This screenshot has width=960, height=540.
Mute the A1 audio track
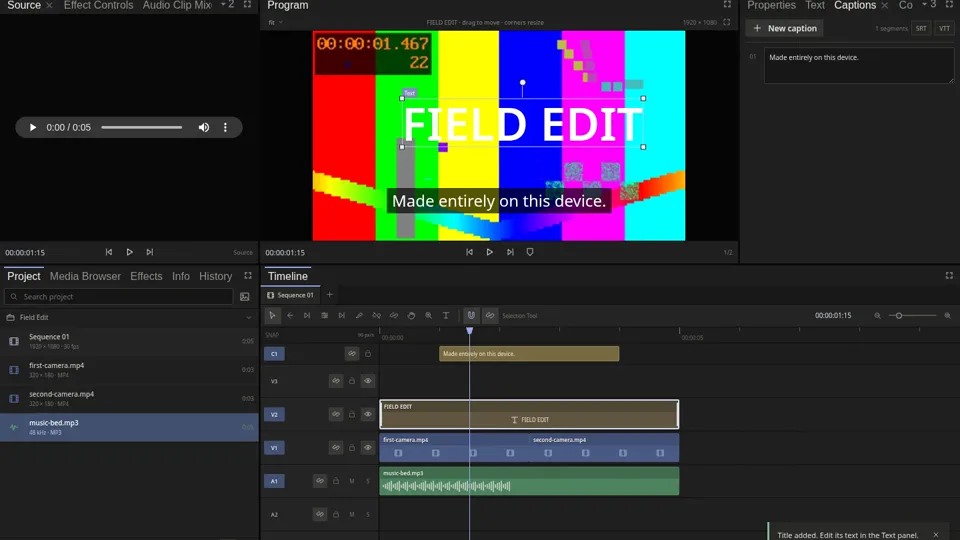352,481
